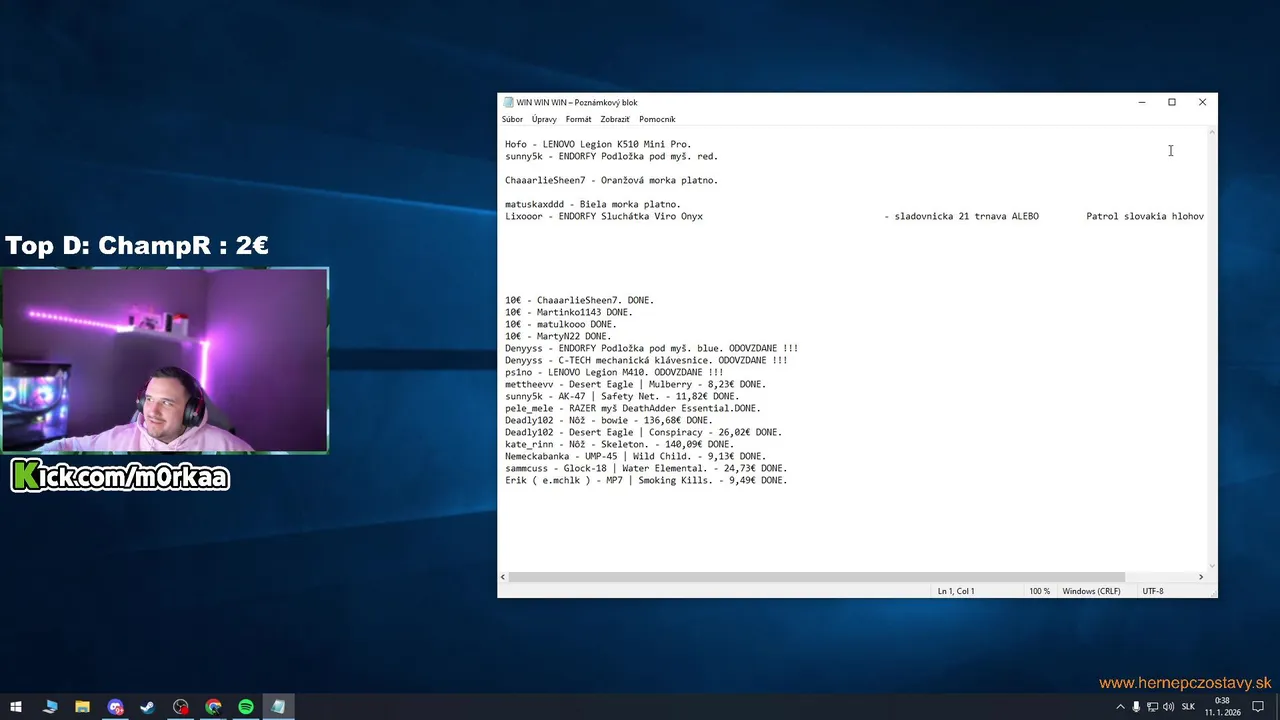Click the 'Deadly102 - Nôž - bowie' line

tap(609, 420)
